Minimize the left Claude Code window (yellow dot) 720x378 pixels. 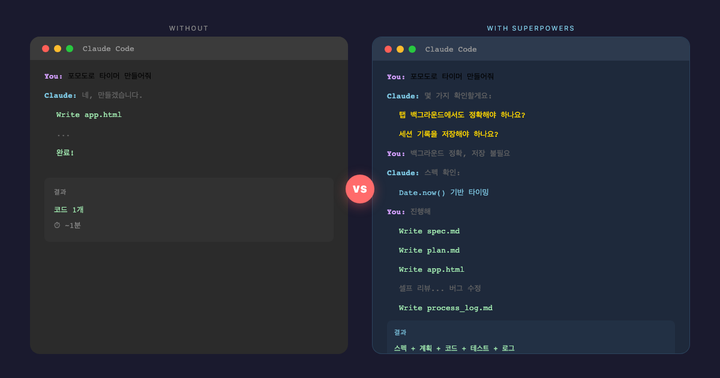(x=57, y=49)
